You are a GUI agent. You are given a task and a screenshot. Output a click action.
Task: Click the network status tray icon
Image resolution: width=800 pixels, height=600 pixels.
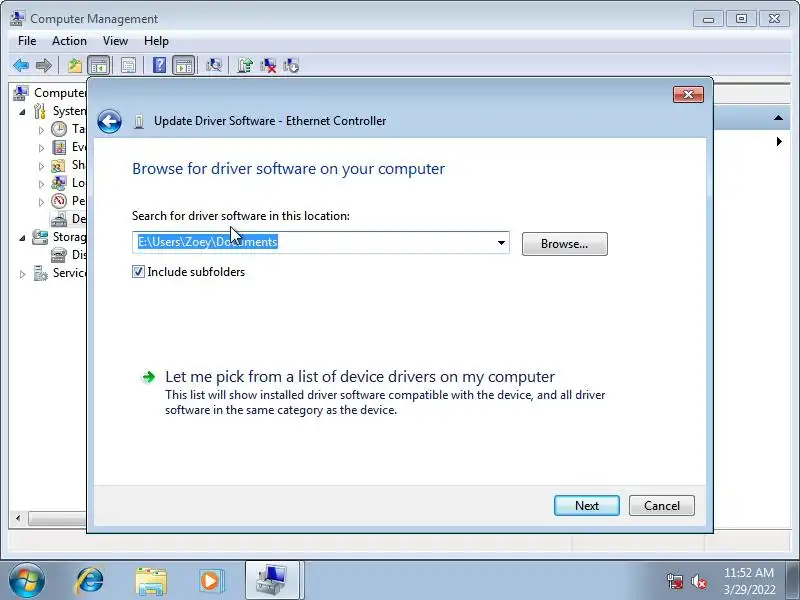[674, 581]
